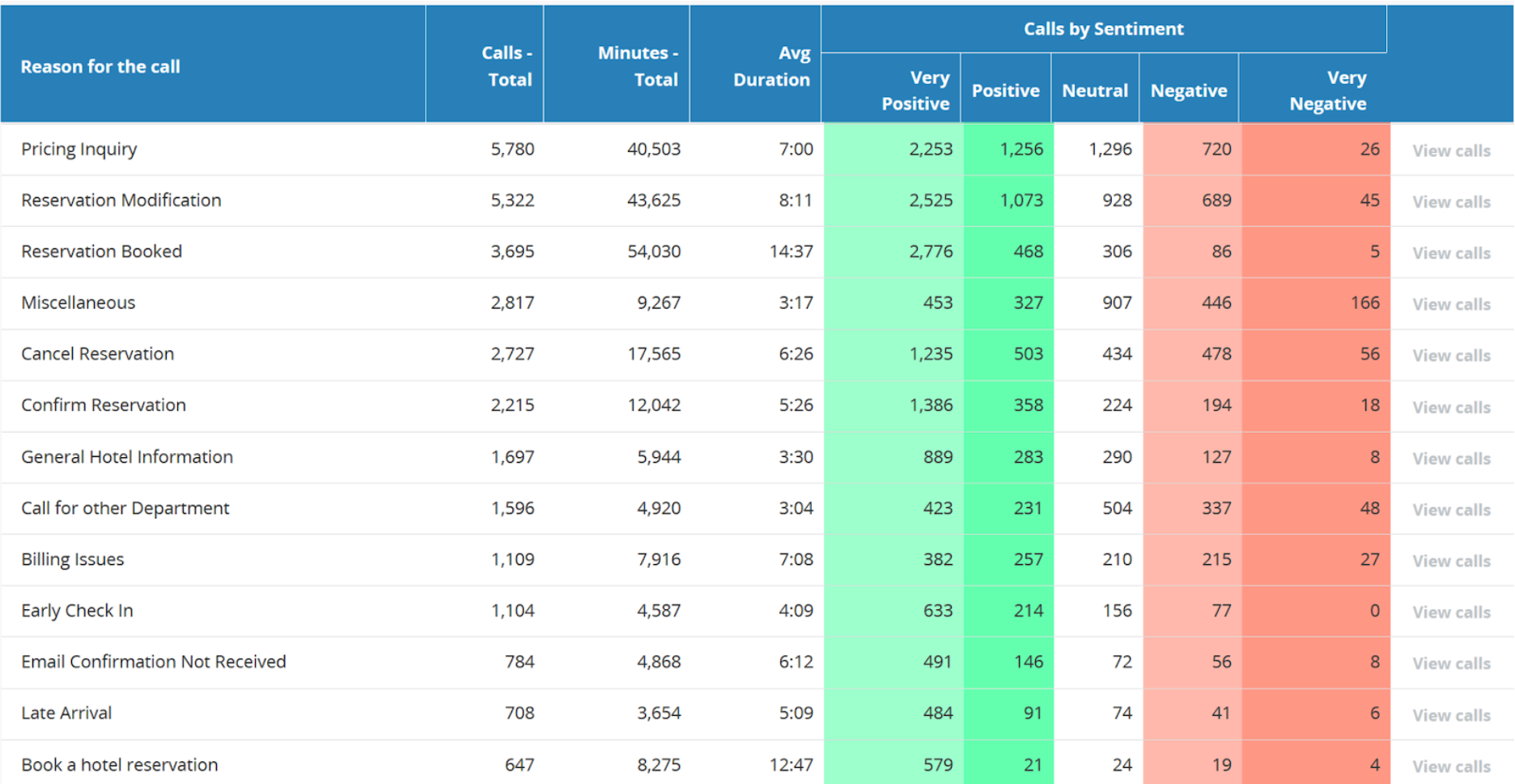
Task: Click average duration value 7:08
Action: coord(796,559)
